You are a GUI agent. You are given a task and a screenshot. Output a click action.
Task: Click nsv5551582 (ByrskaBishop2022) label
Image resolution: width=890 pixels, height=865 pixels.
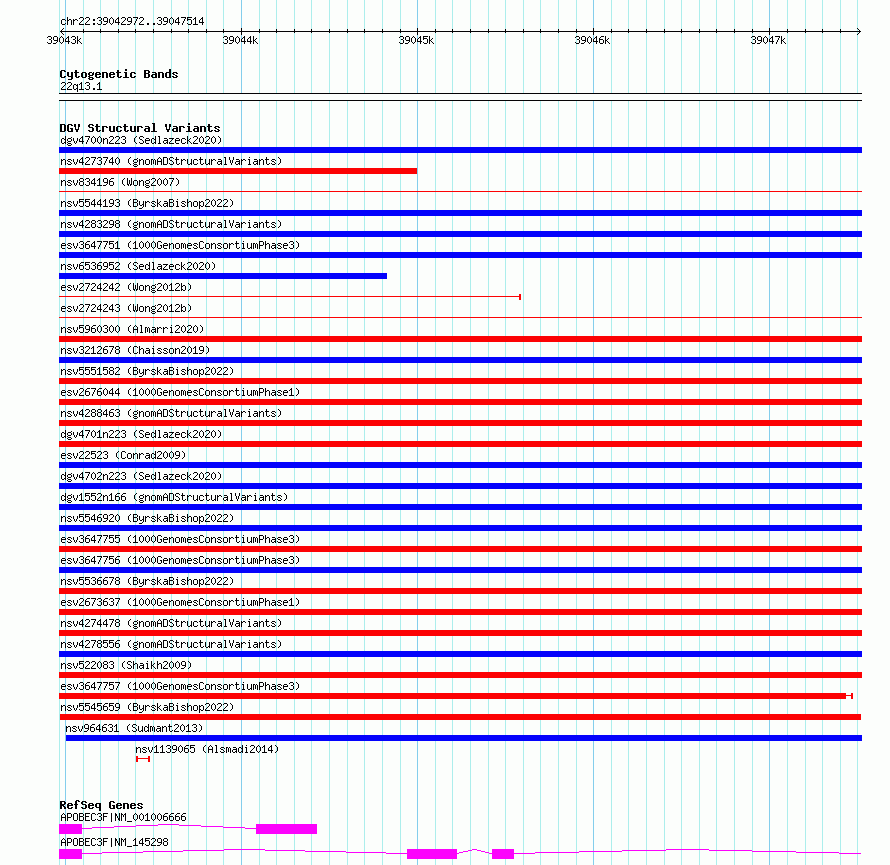147,371
